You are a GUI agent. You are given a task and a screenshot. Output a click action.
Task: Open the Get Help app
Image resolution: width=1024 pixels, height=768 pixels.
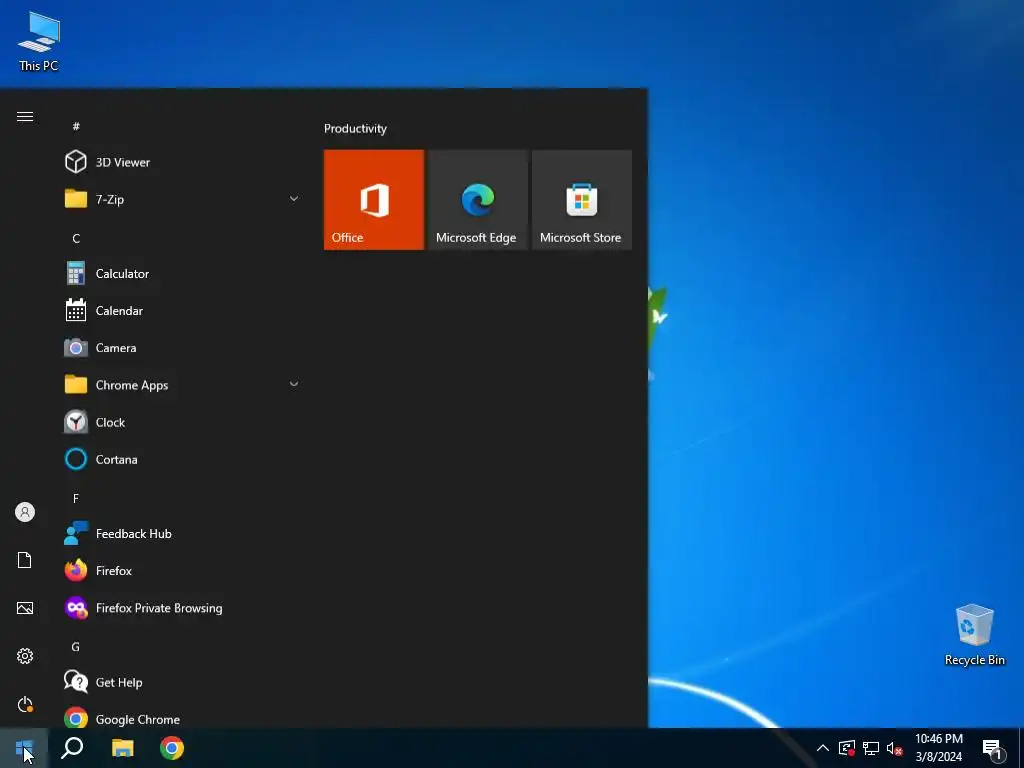click(180, 682)
